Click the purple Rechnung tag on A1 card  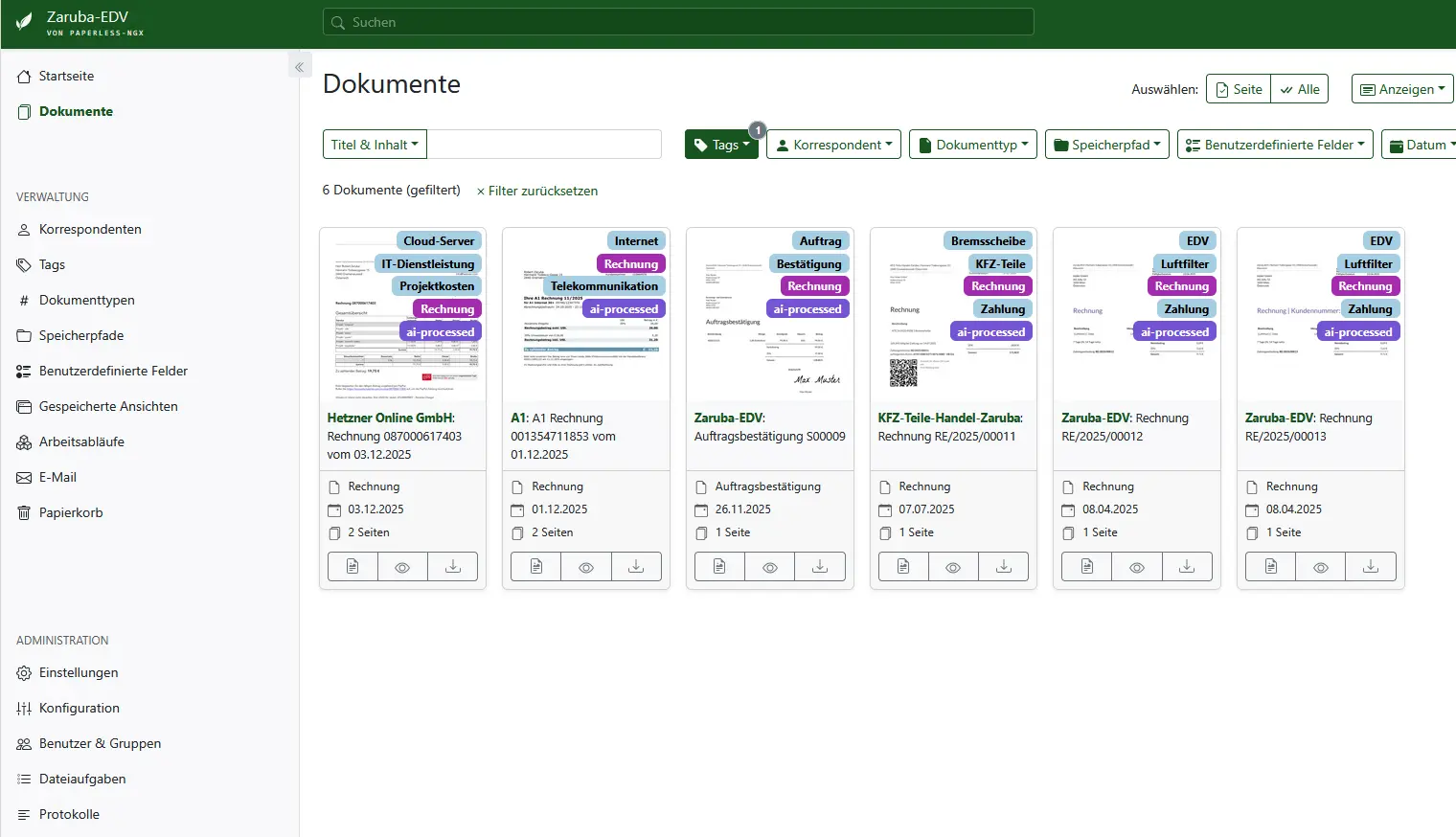tap(630, 264)
